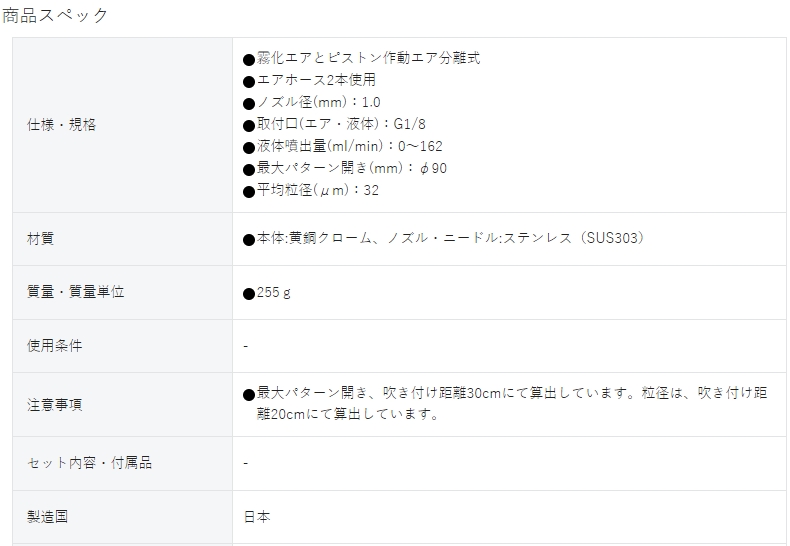Select the 製造国 row label

[47, 516]
